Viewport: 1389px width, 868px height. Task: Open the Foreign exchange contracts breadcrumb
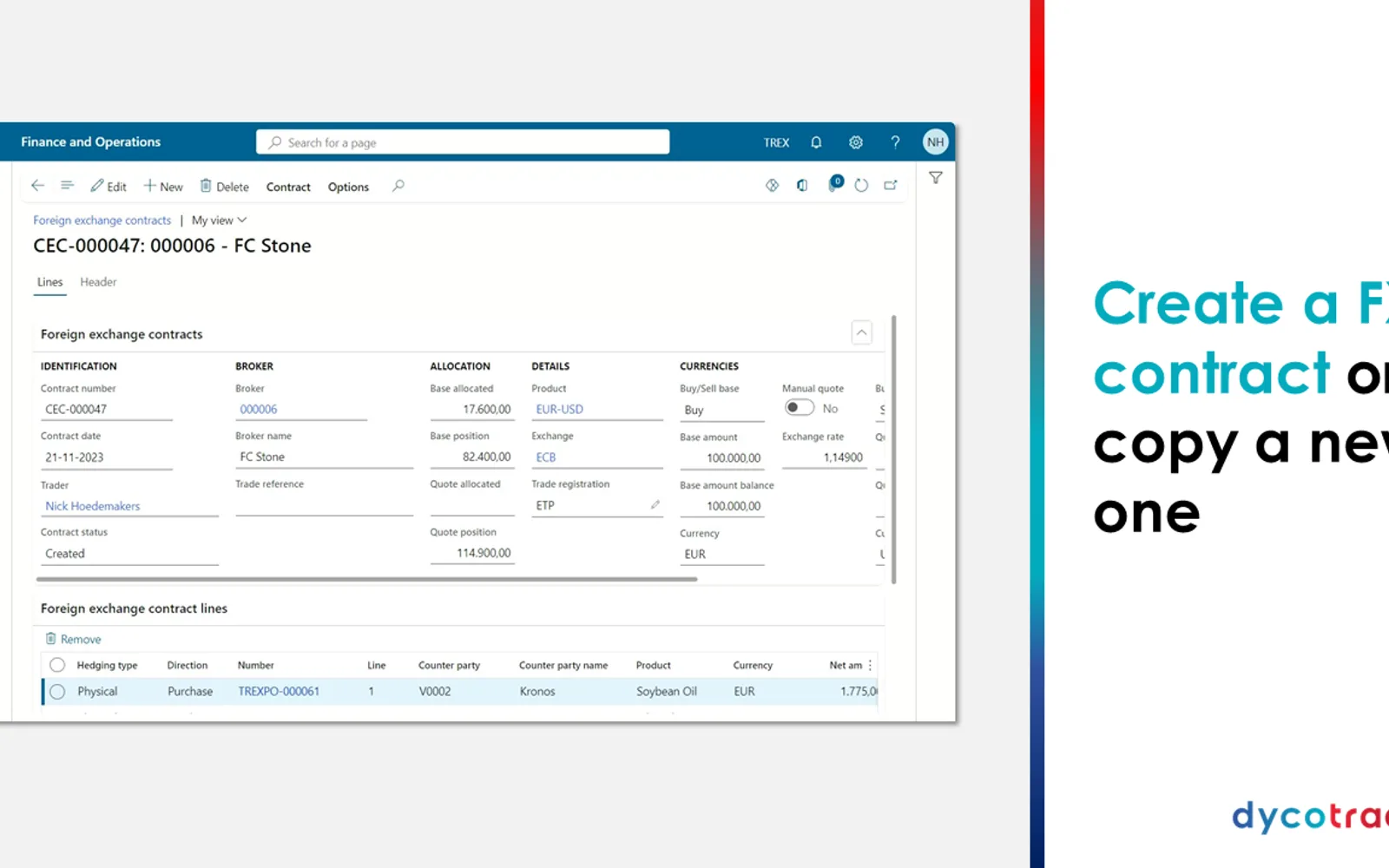(x=102, y=220)
